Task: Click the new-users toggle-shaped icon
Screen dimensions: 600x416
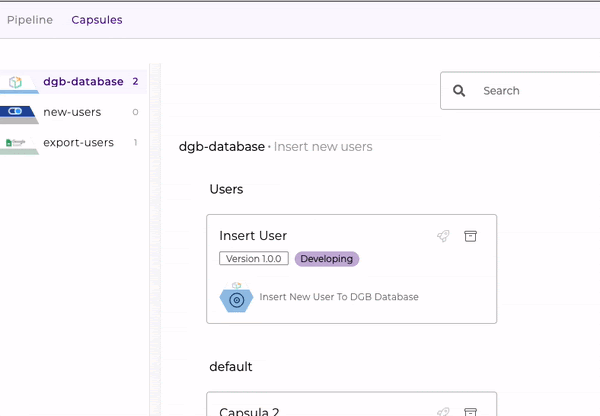Action: [x=16, y=112]
